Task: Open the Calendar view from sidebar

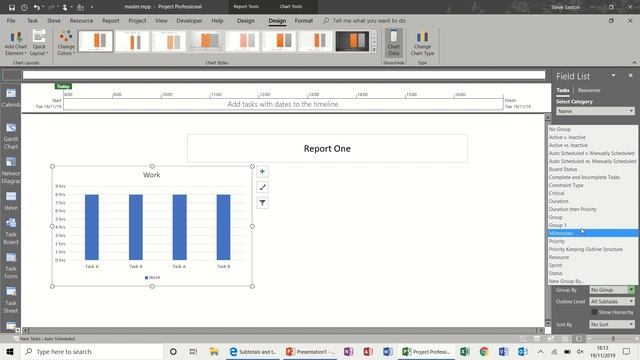Action: coord(11,98)
